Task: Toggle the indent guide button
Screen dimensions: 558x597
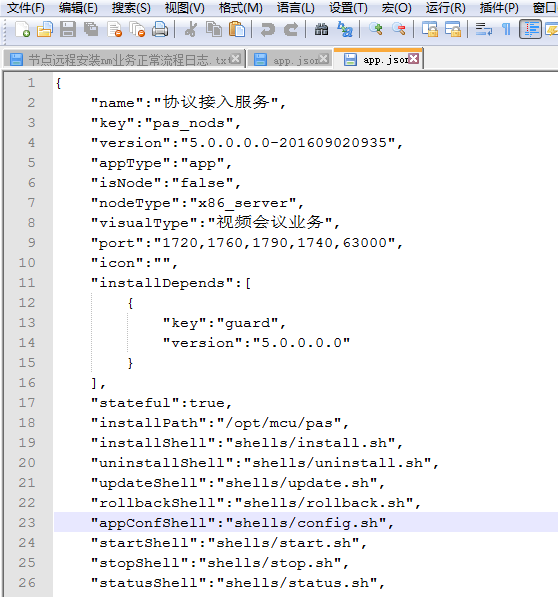Action: point(530,29)
